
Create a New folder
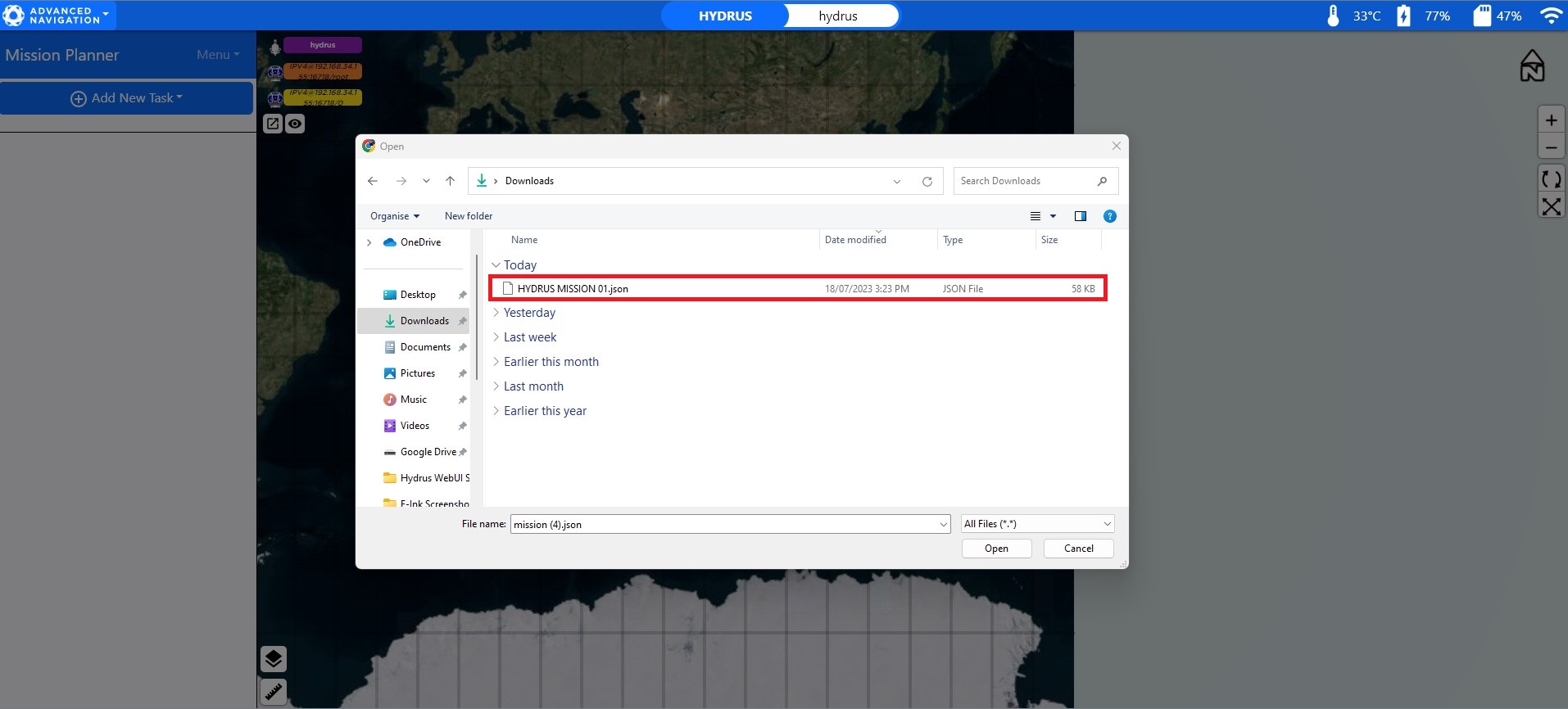469,216
